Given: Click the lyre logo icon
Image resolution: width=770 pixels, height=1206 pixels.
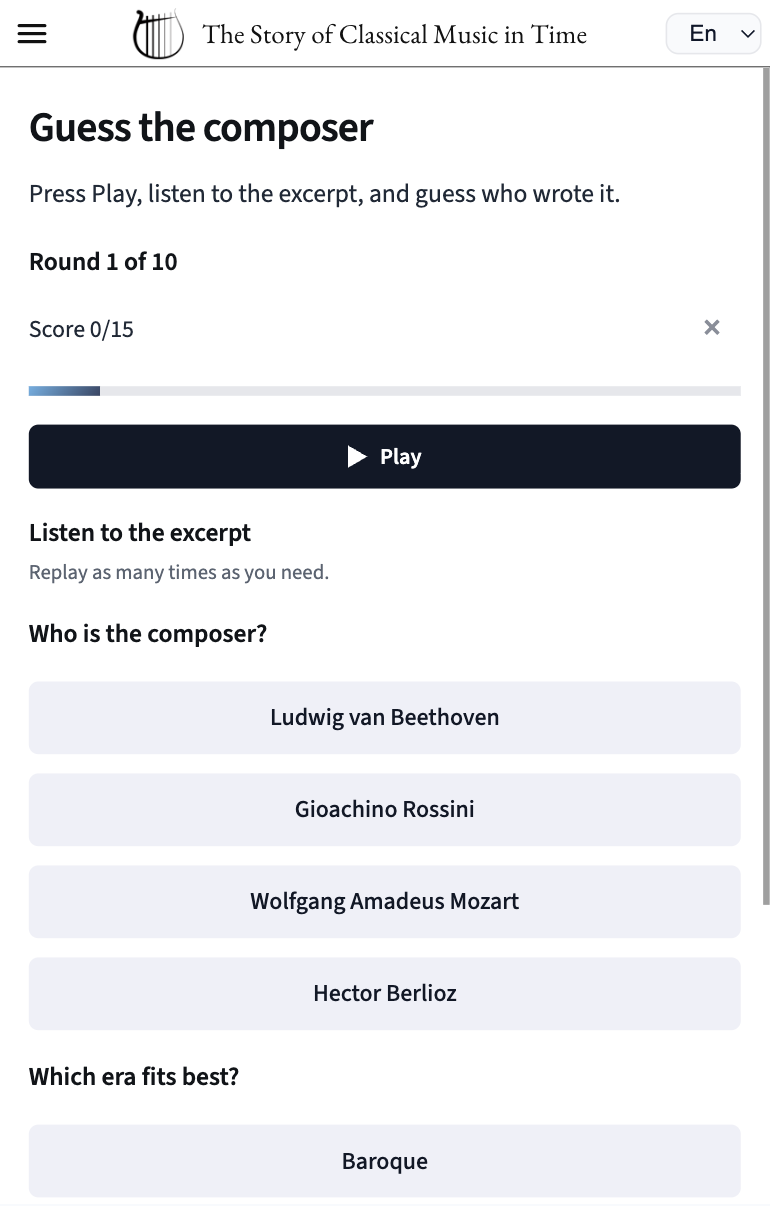Looking at the screenshot, I should 157,33.
